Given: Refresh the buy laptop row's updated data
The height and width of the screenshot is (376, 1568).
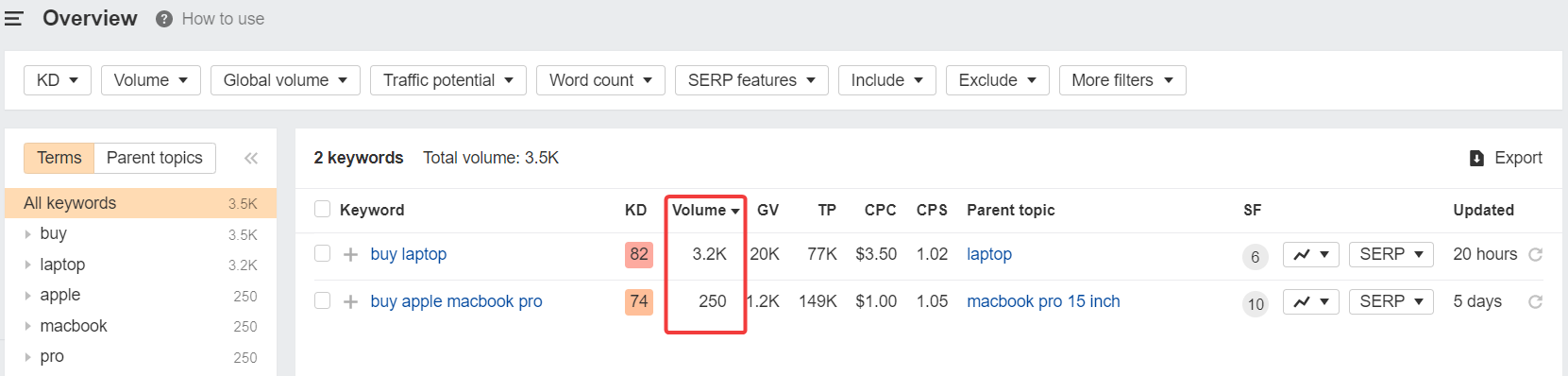Looking at the screenshot, I should tap(1535, 254).
